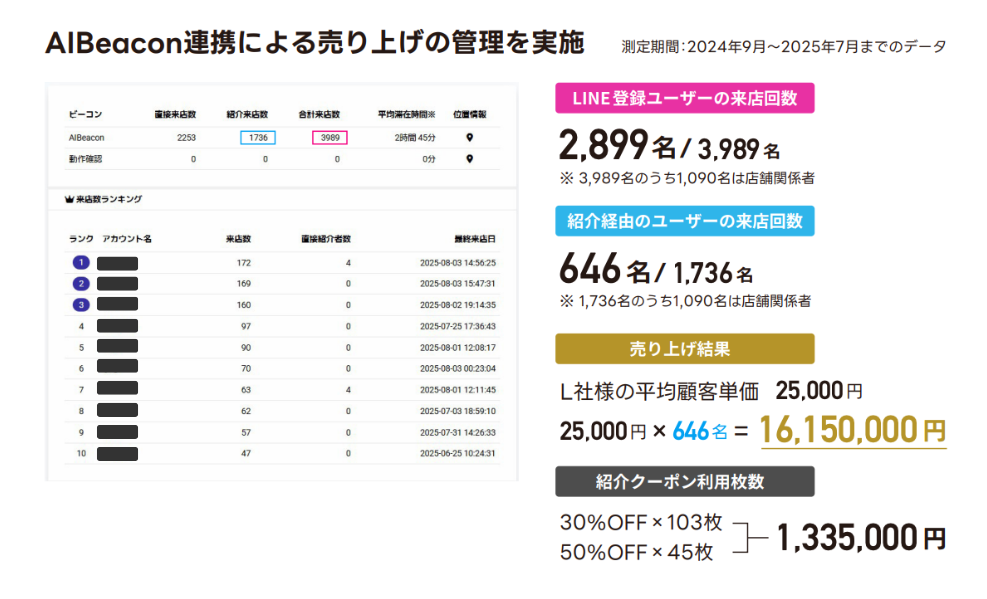
Task: Click the pink LINE登録ユーザーの来店回数 label
Action: tap(684, 98)
